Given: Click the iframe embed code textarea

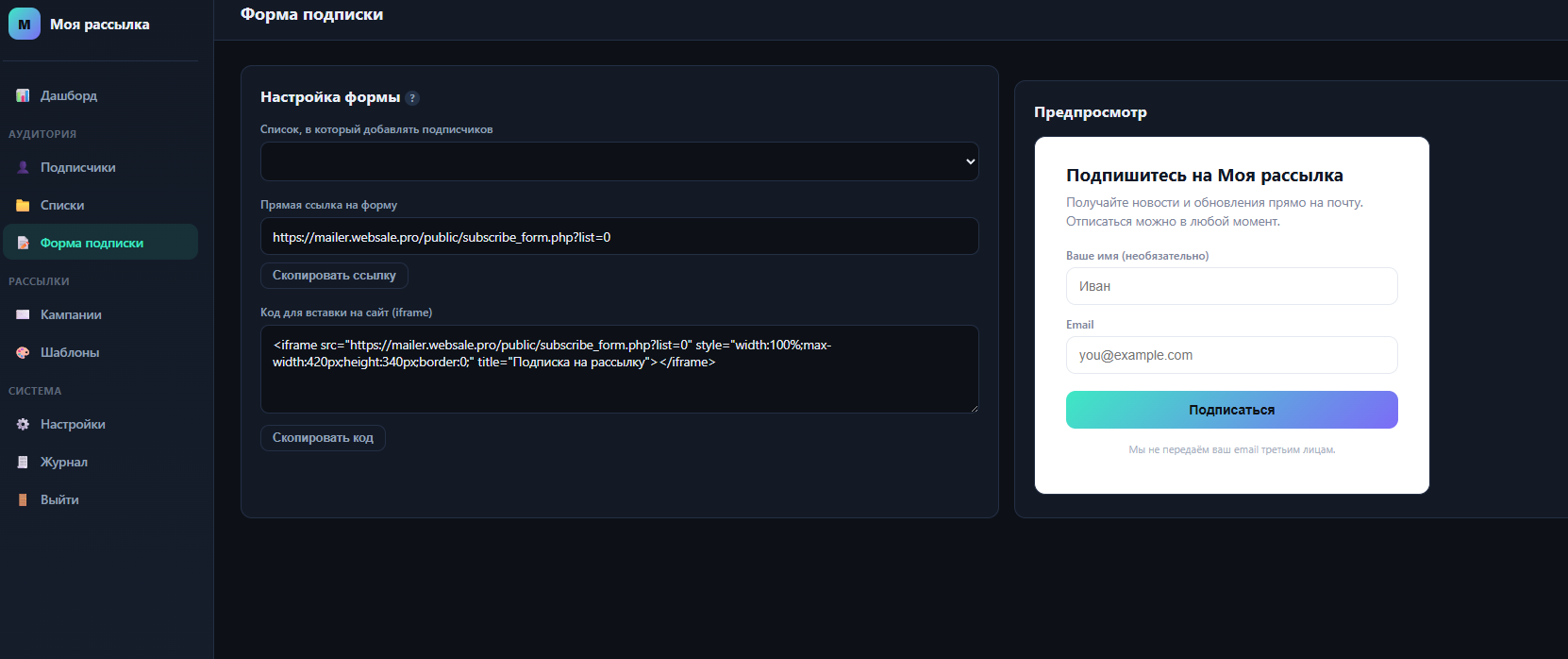Looking at the screenshot, I should click(x=619, y=369).
